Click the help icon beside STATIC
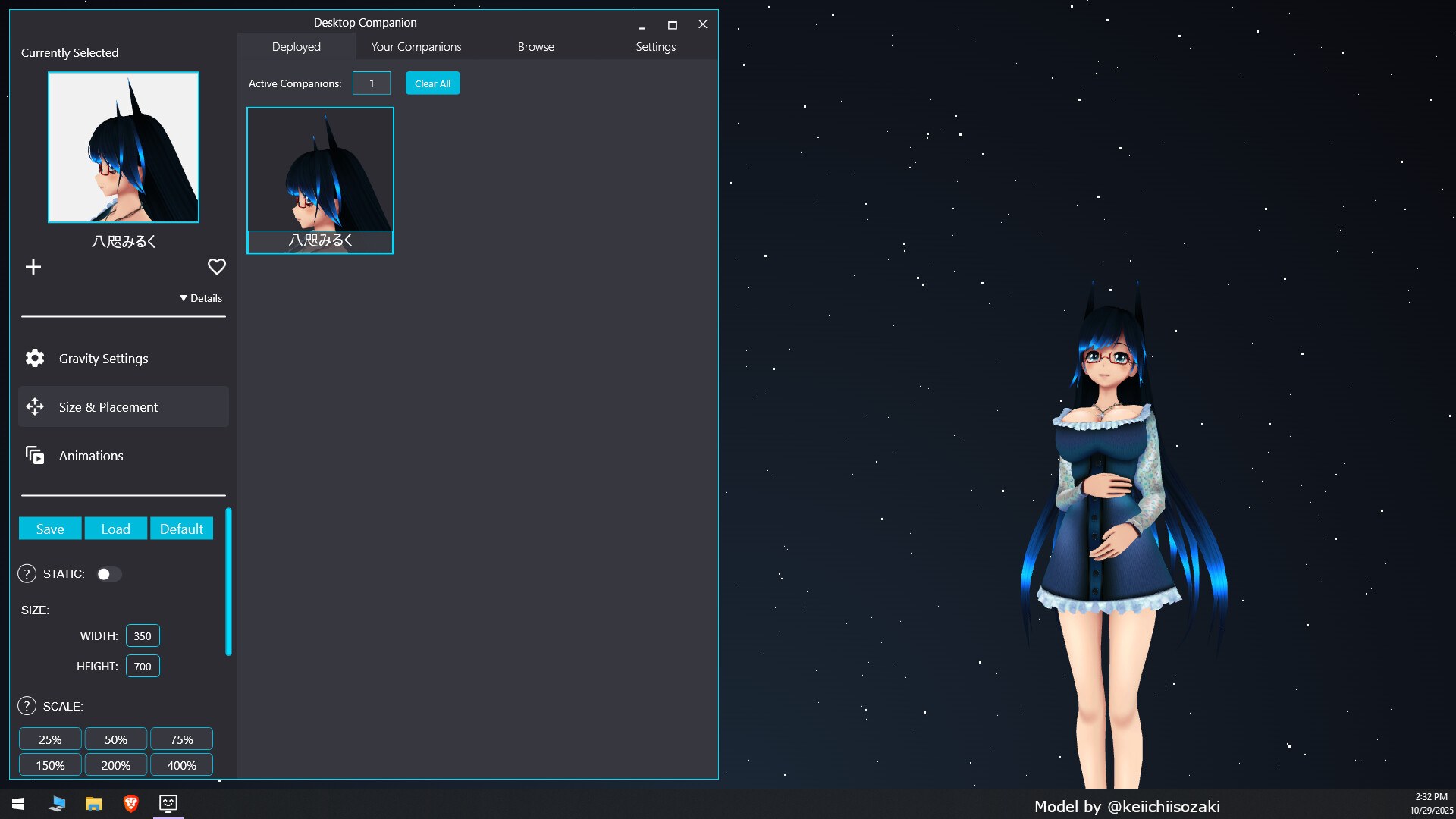 click(27, 574)
